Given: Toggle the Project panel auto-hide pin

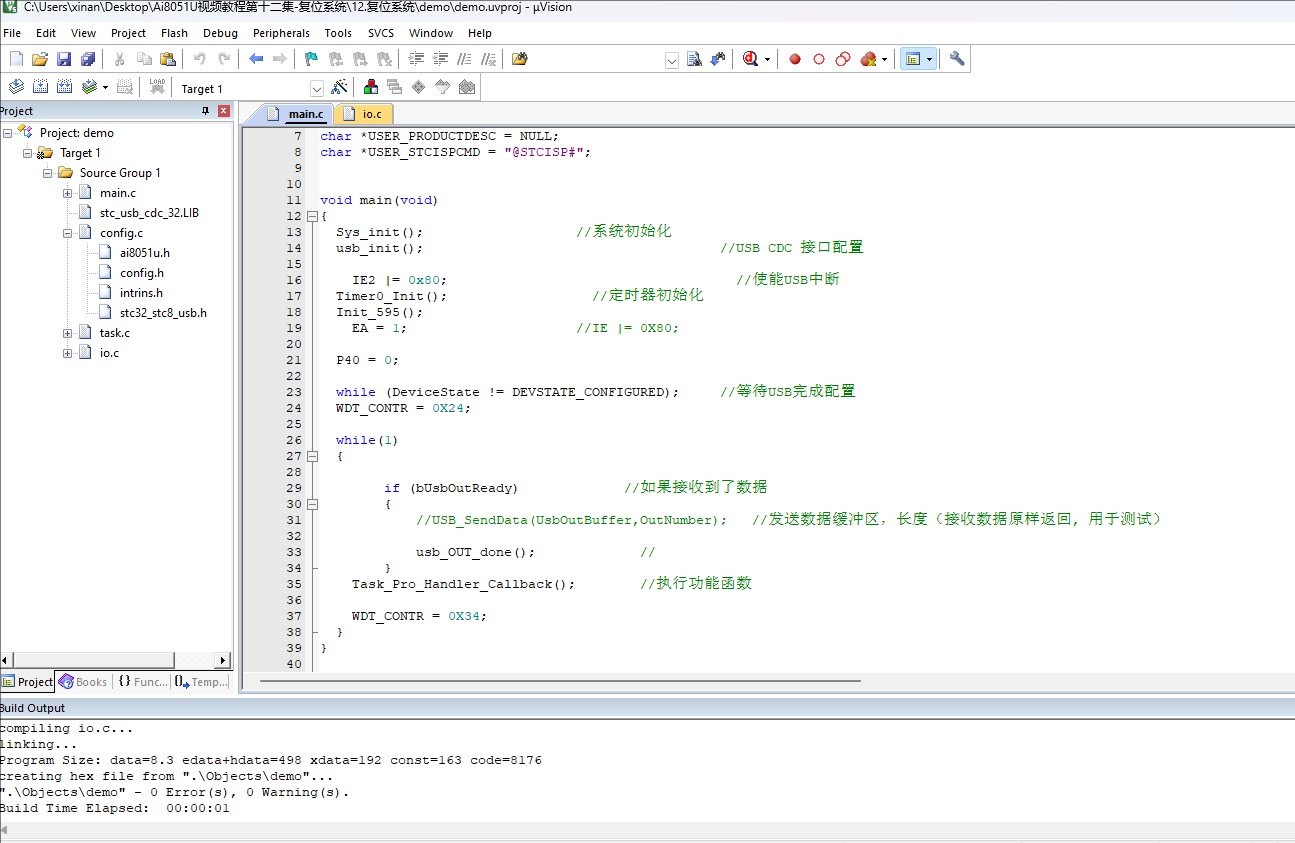Looking at the screenshot, I should [206, 111].
